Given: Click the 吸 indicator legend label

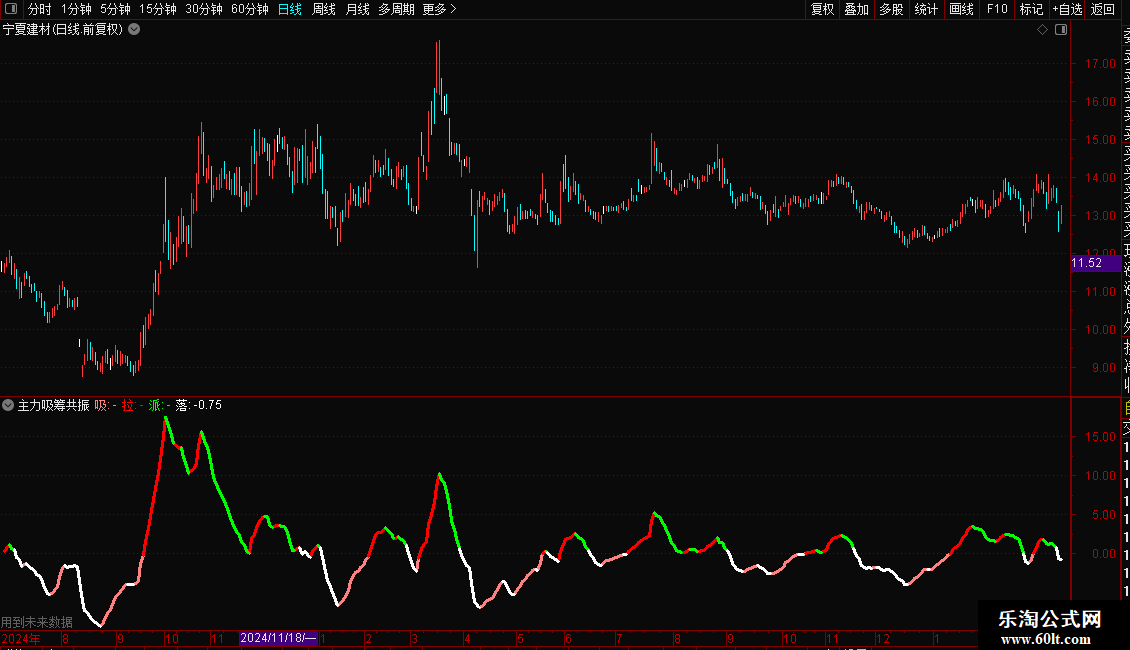Looking at the screenshot, I should pos(105,406).
